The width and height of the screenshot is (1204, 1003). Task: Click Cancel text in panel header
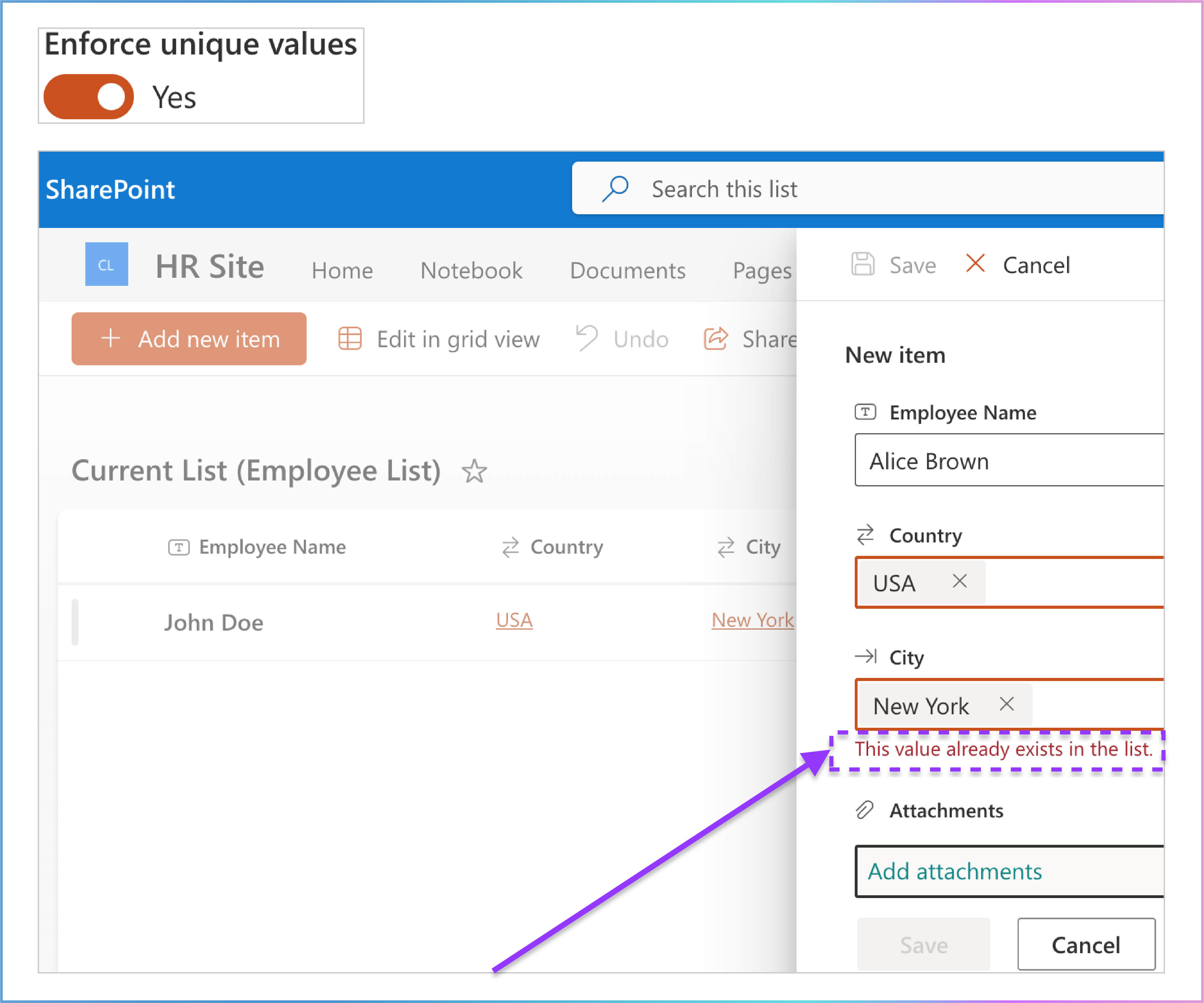[1037, 266]
